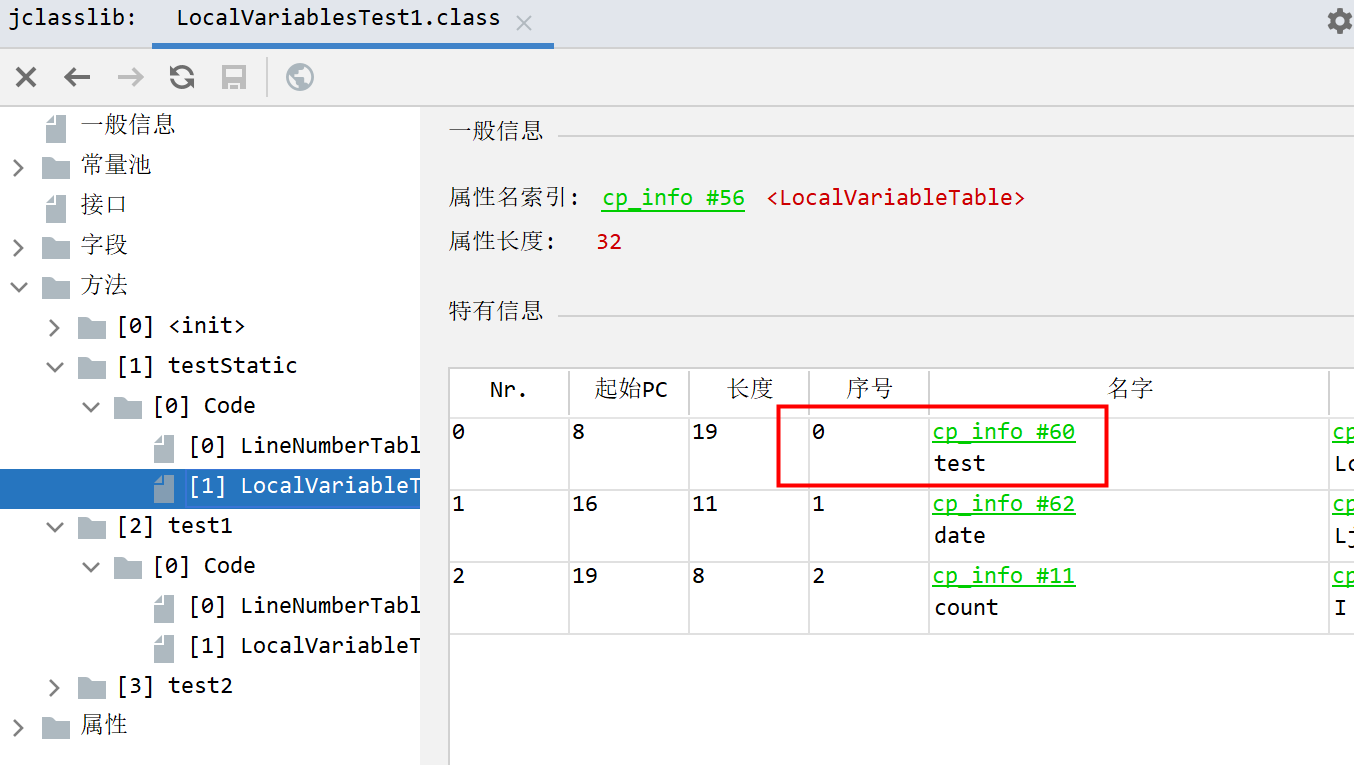Click the 方法 folder icon
Image resolution: width=1354 pixels, height=765 pixels.
pos(56,287)
